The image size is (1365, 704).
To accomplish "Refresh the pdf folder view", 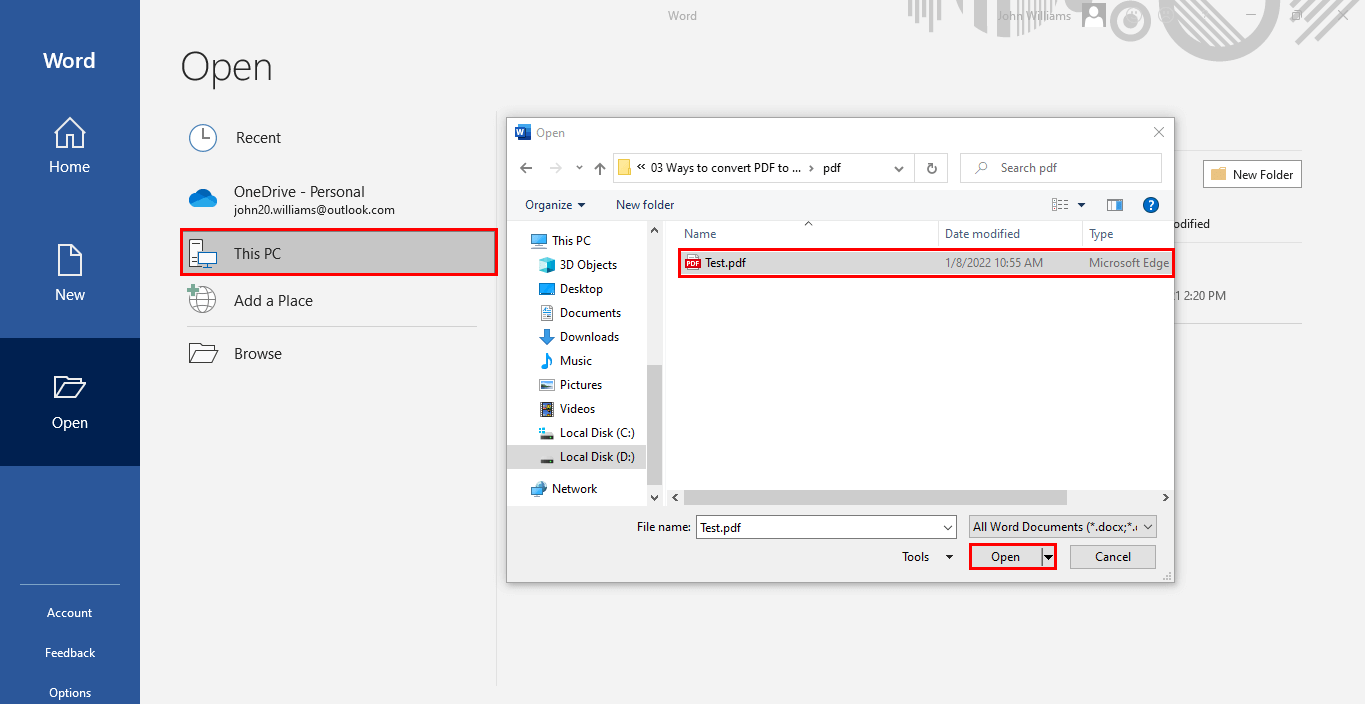I will click(931, 168).
